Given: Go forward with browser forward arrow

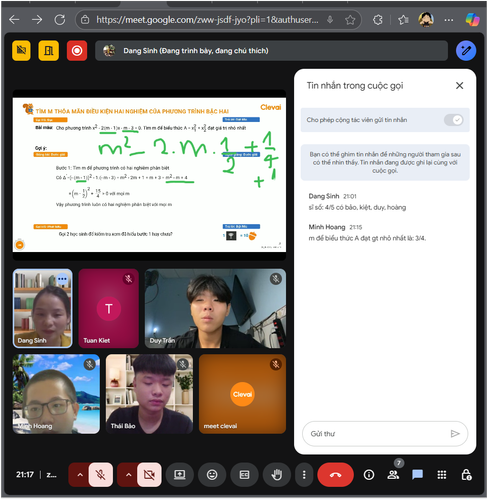Looking at the screenshot, I should [37, 20].
